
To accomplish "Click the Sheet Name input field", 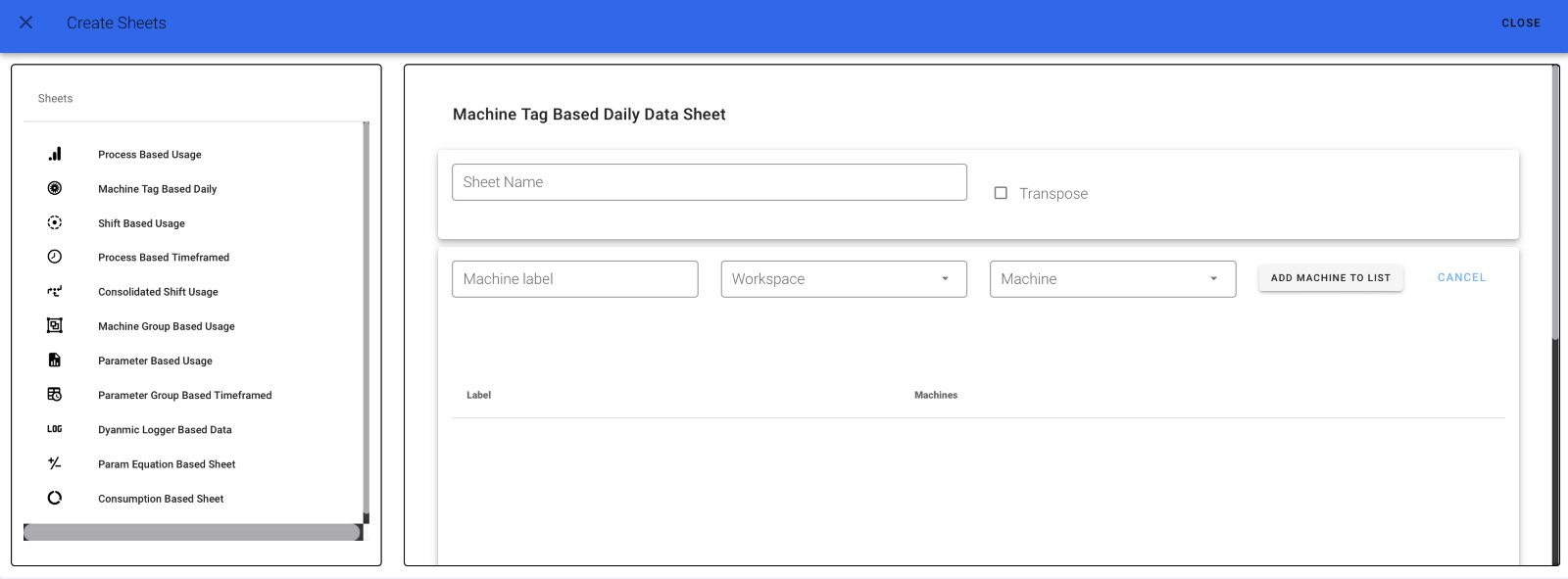I will [710, 182].
